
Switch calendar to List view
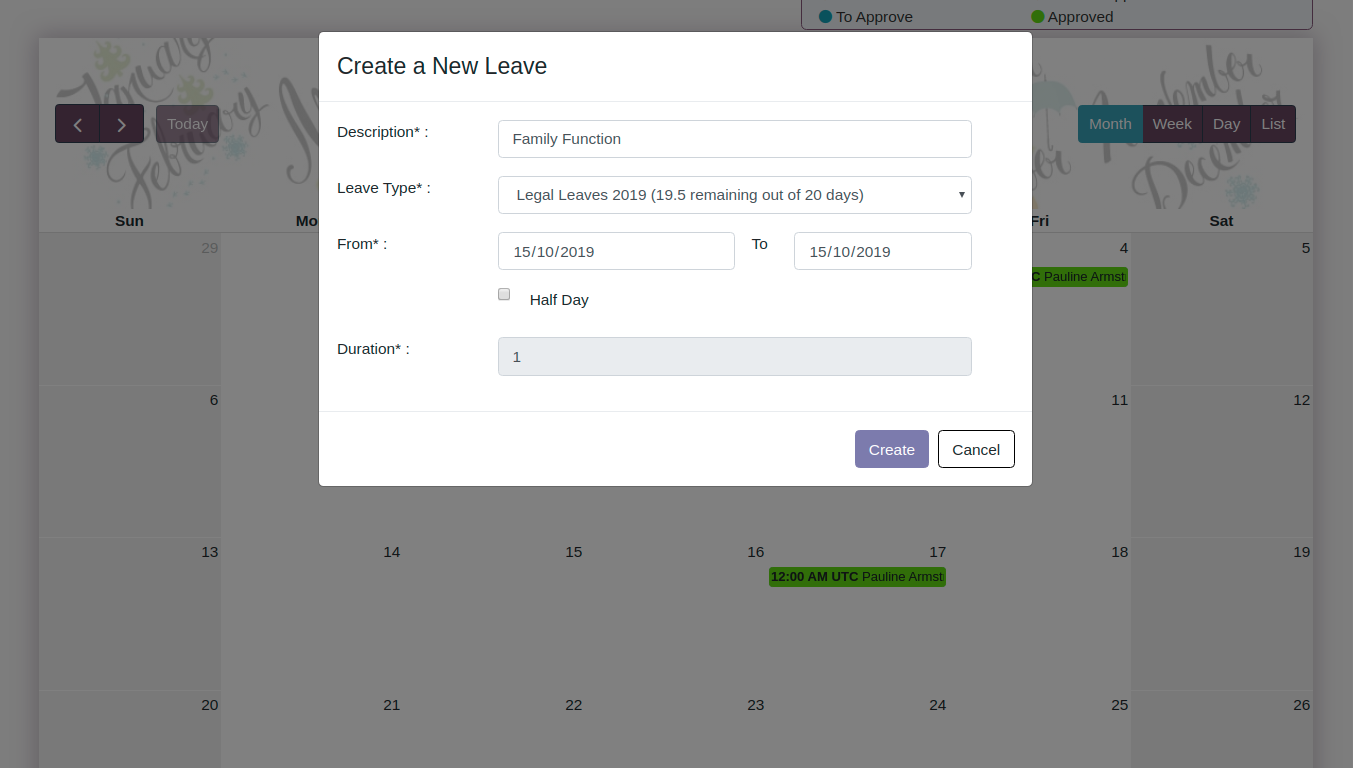pyautogui.click(x=1273, y=124)
